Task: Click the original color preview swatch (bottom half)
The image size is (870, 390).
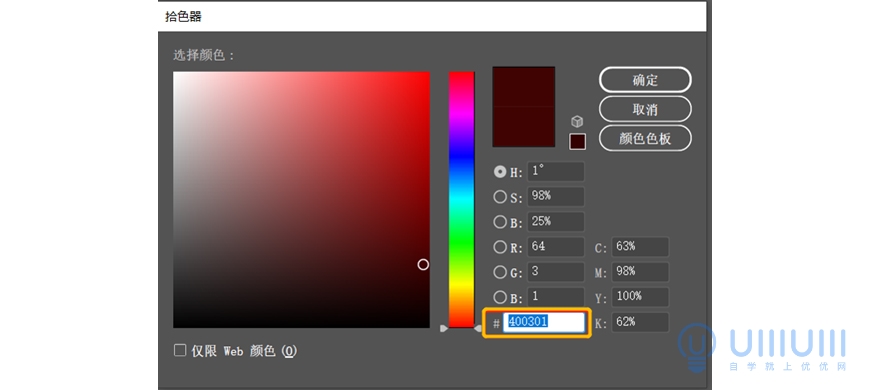Action: 524,127
